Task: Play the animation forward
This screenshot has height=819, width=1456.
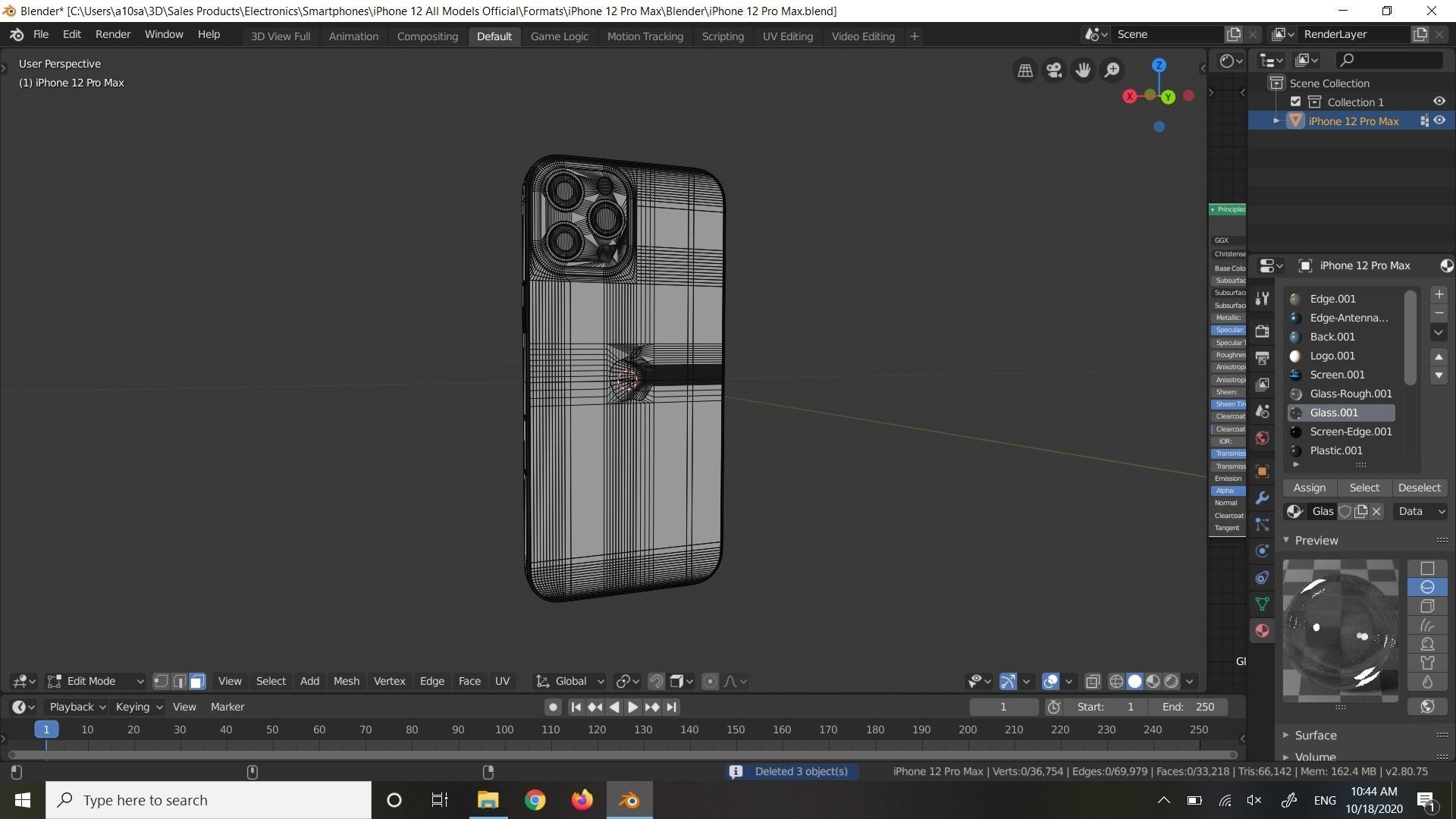Action: (x=632, y=707)
